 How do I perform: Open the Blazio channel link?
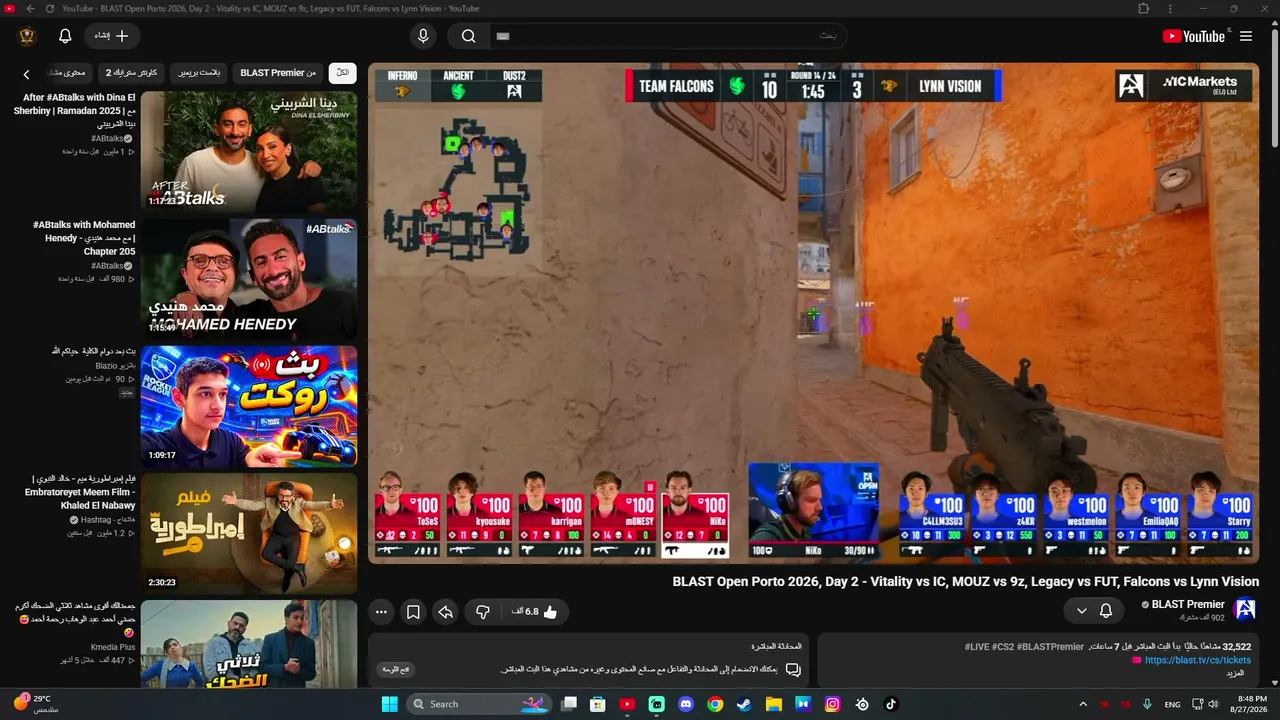click(113, 366)
